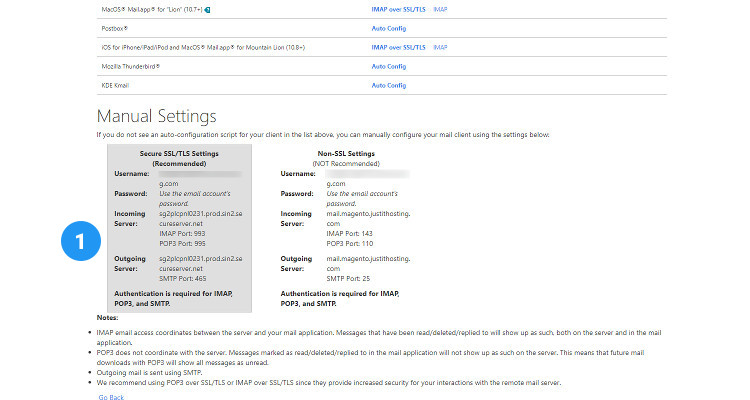750x400 pixels.
Task: Select the IMAP Port: 993 text
Action: (x=182, y=233)
